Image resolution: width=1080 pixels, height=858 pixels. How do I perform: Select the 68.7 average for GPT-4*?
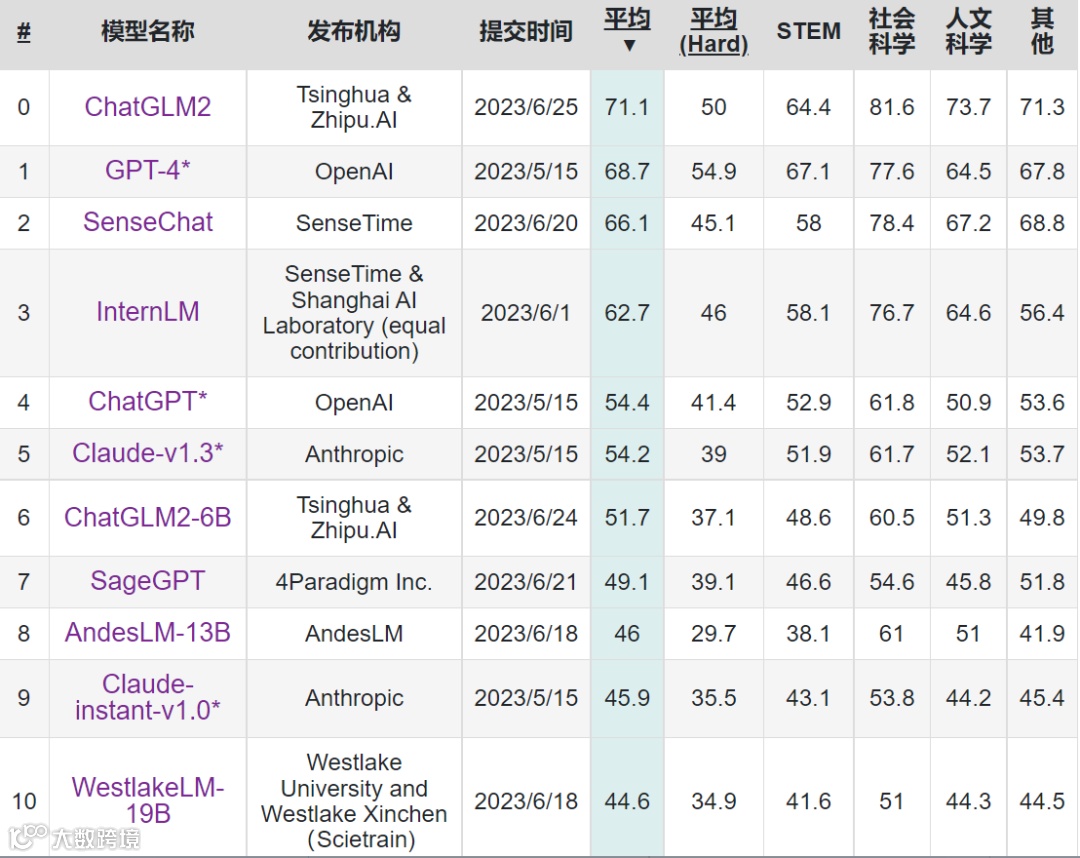coord(627,171)
